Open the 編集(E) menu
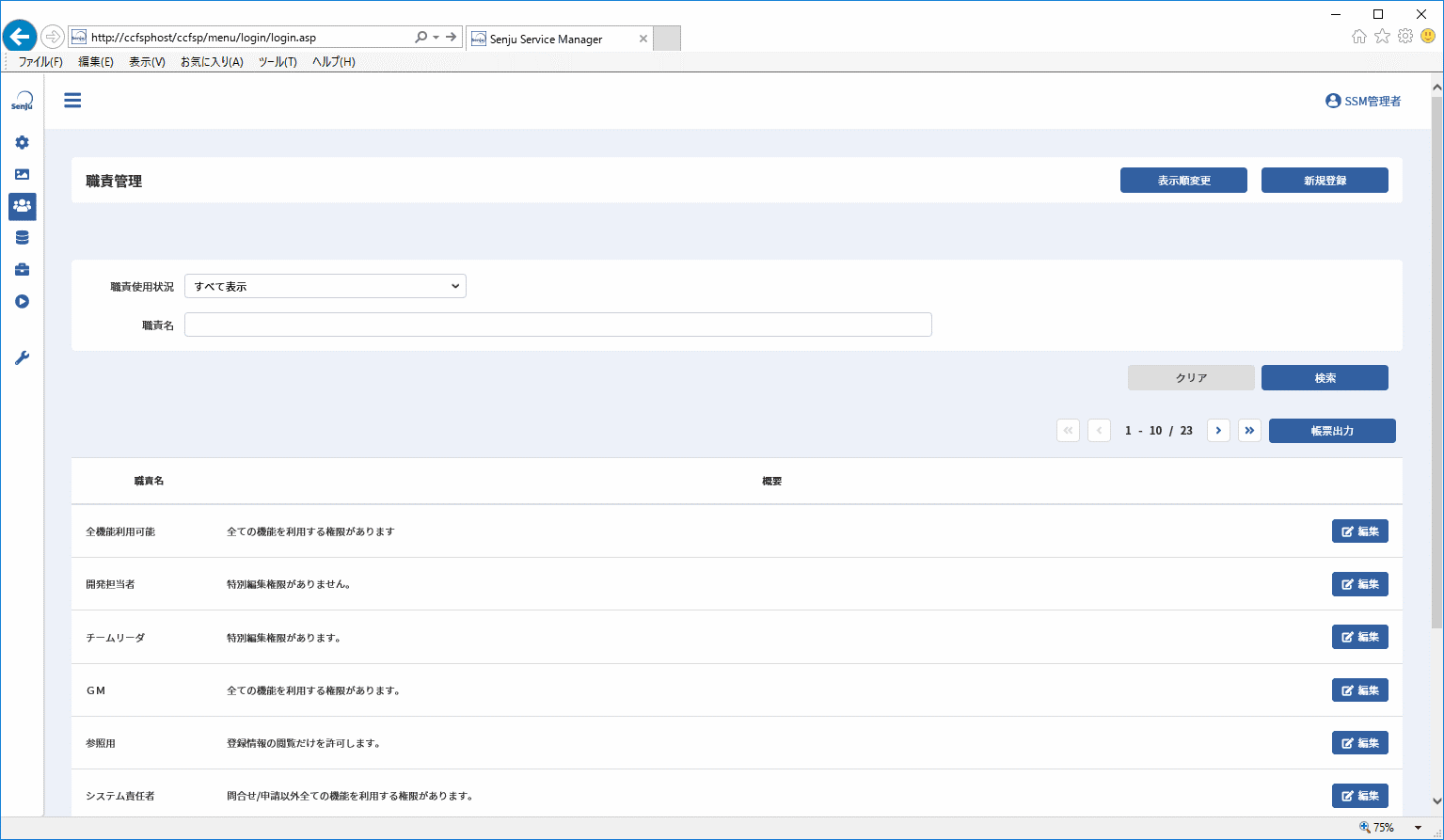 pyautogui.click(x=96, y=62)
